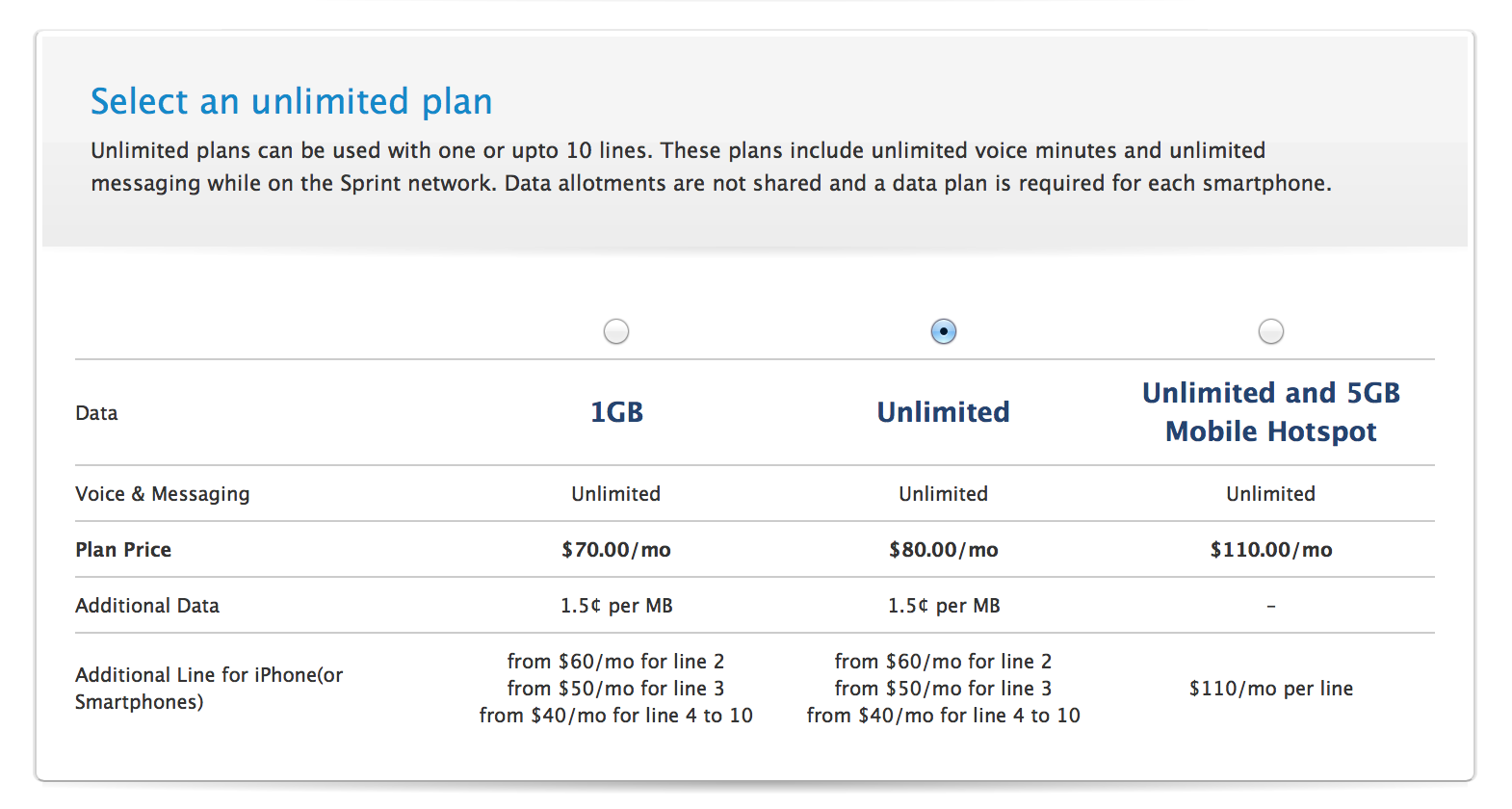This screenshot has width=1512, height=809.
Task: Click the "Data" row label
Action: 96,413
